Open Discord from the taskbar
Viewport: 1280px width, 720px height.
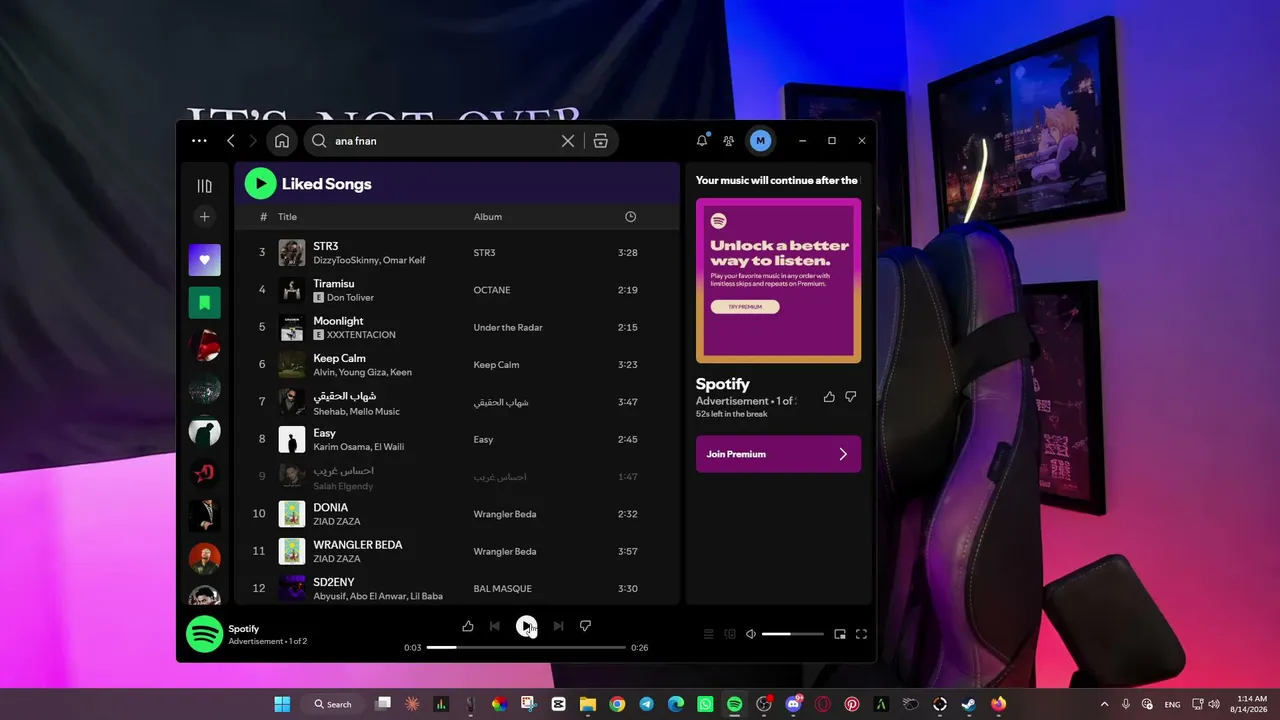pos(794,704)
